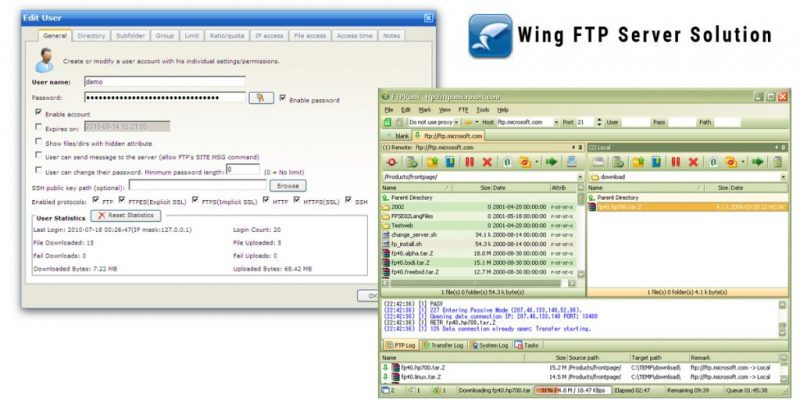
Task: Click the parent folder icon in Remote toolbar
Action: click(x=432, y=162)
